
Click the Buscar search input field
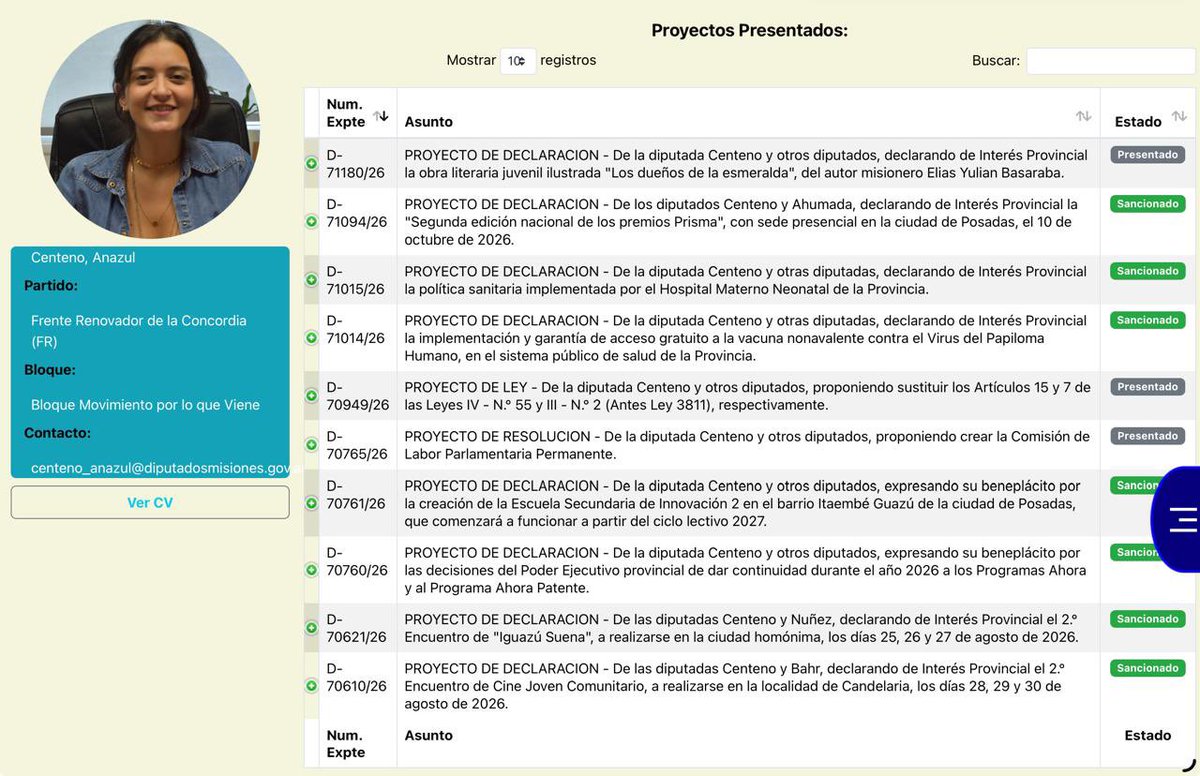click(1110, 61)
